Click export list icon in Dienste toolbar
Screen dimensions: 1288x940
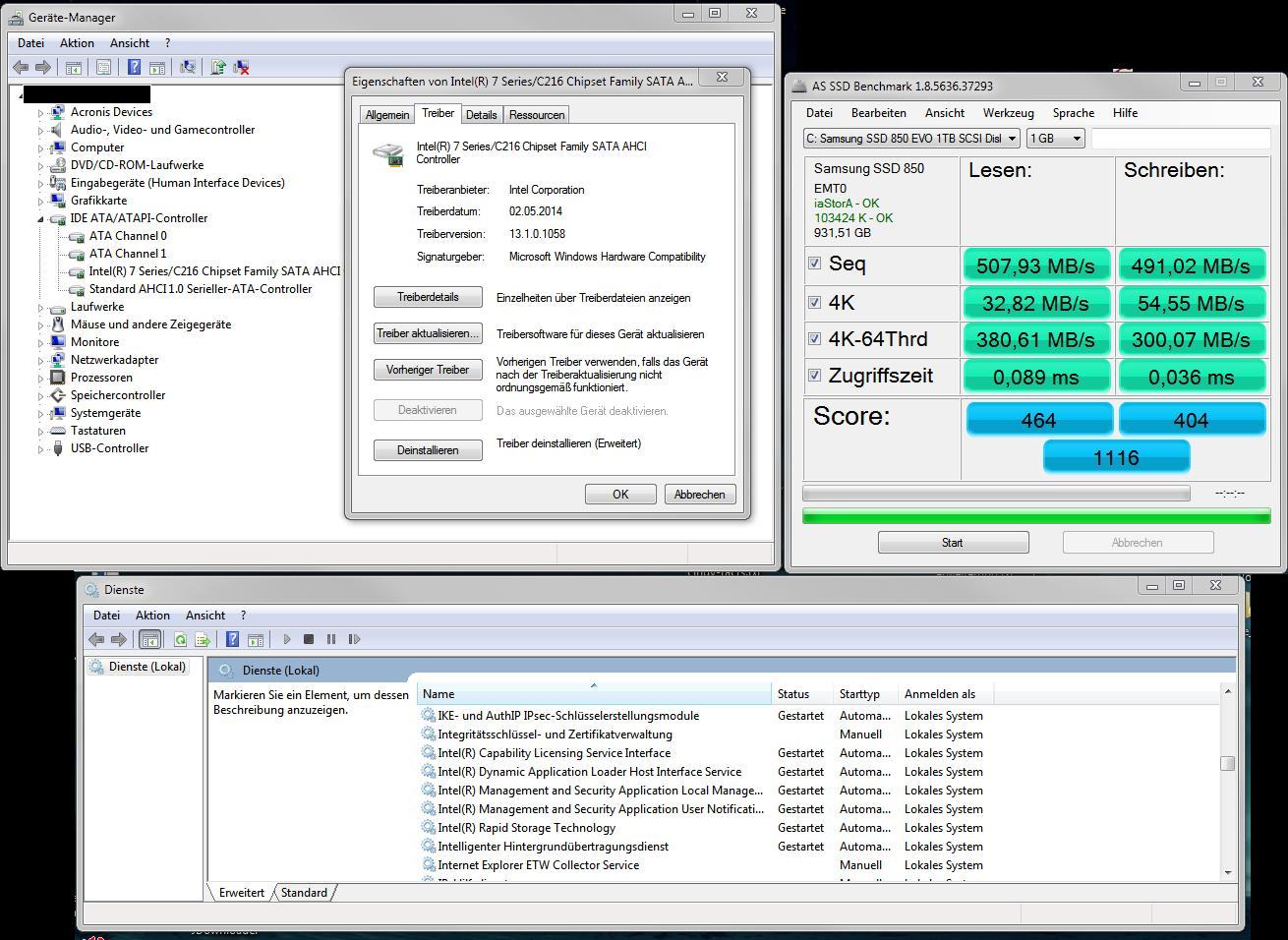[203, 639]
